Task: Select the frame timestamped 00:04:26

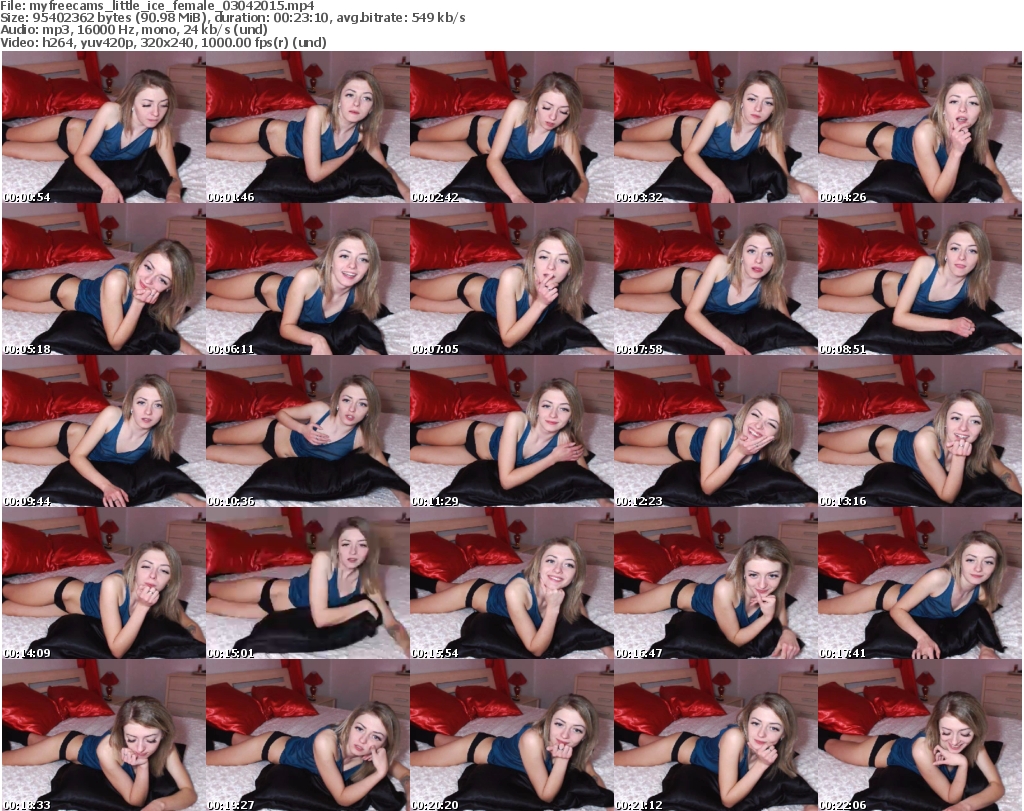Action: [920, 127]
